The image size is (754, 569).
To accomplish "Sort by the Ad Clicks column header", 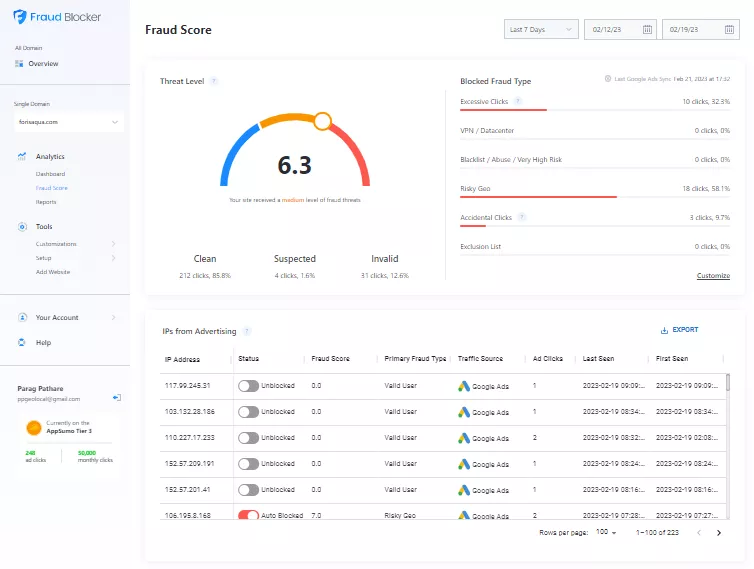I will pyautogui.click(x=548, y=359).
